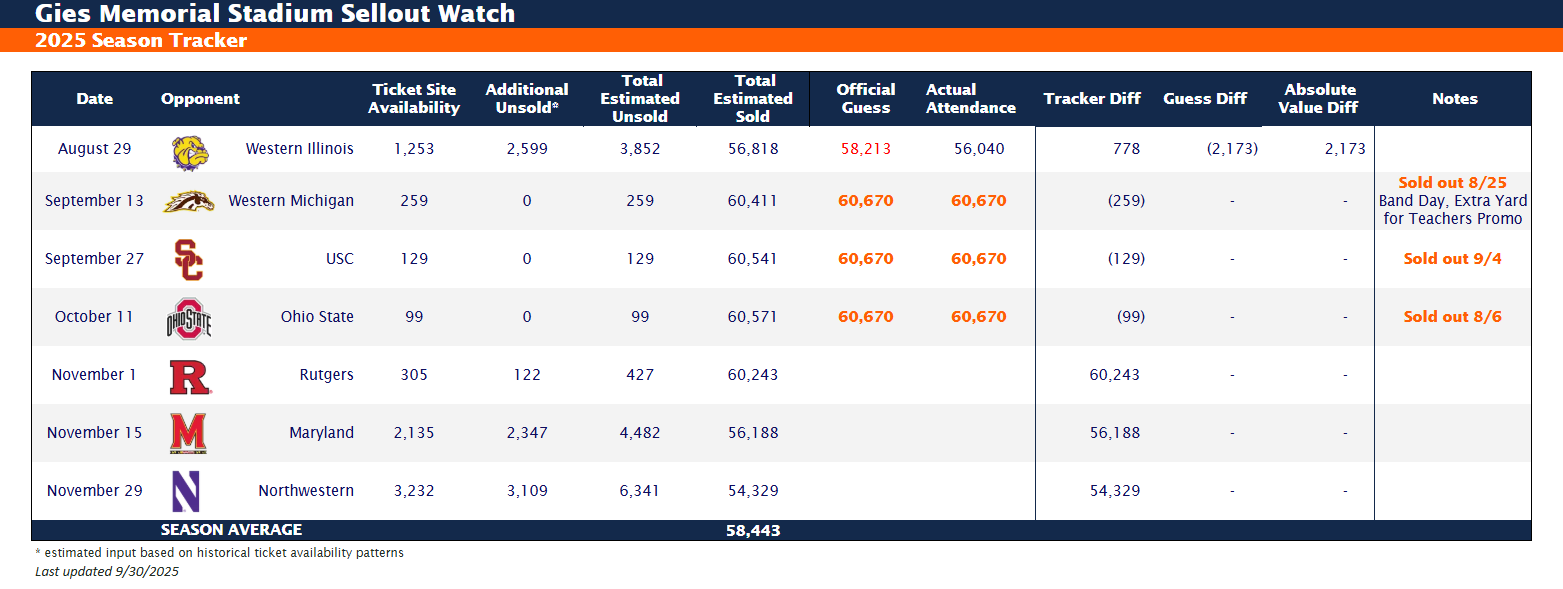The width and height of the screenshot is (1563, 589).
Task: Select the Notes column header
Action: click(x=1454, y=99)
